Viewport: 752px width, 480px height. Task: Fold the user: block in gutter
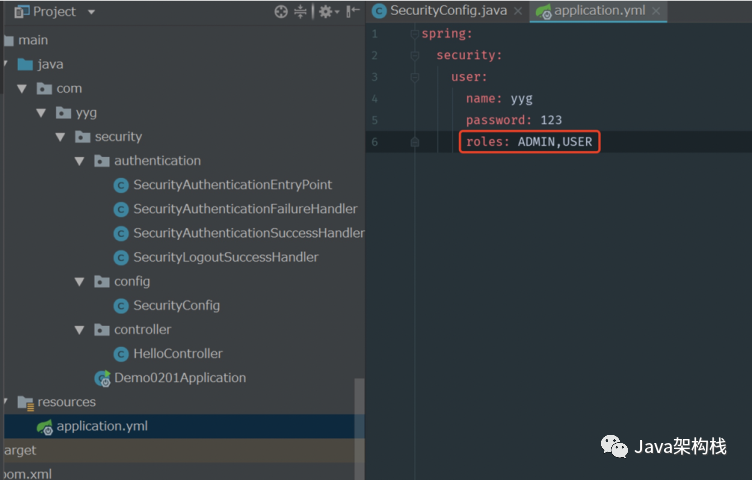[415, 77]
